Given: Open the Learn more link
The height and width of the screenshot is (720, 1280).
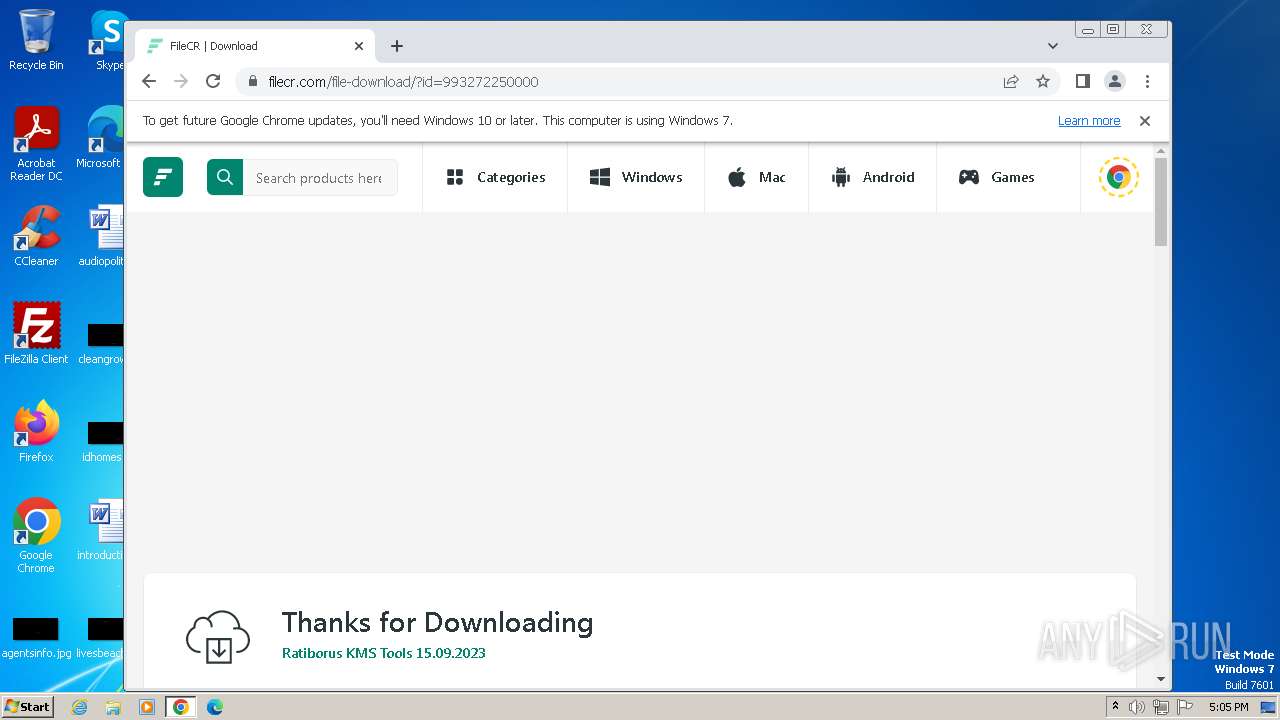Looking at the screenshot, I should coord(1089,120).
